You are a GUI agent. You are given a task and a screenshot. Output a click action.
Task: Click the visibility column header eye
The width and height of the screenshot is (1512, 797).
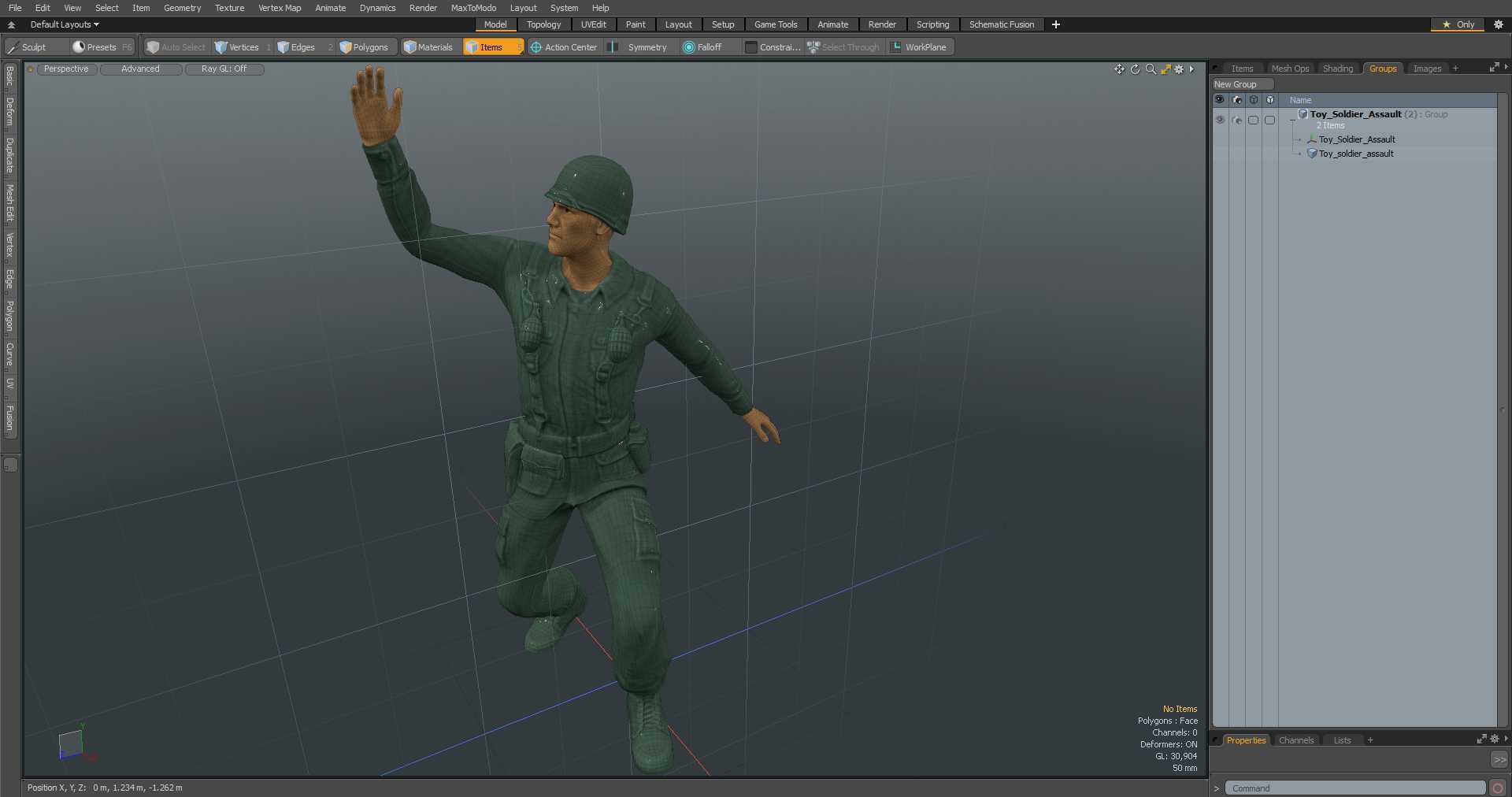[1220, 100]
